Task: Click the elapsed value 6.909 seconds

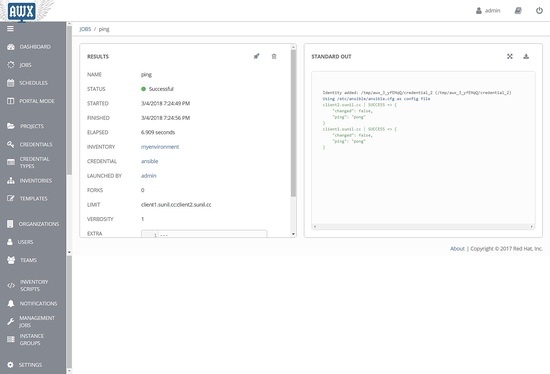Action: 158,132
